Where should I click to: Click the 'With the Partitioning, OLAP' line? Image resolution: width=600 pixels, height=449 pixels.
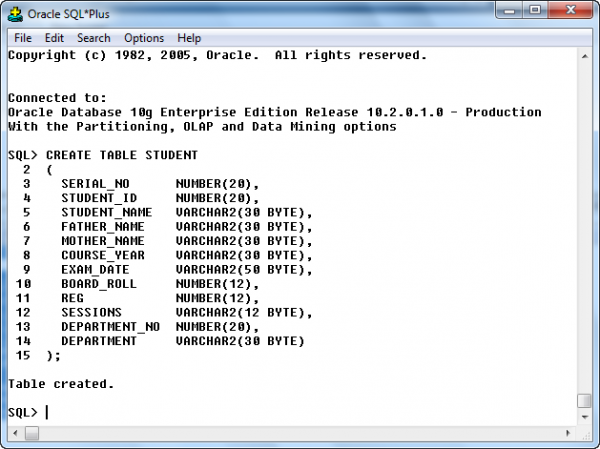tap(202, 127)
